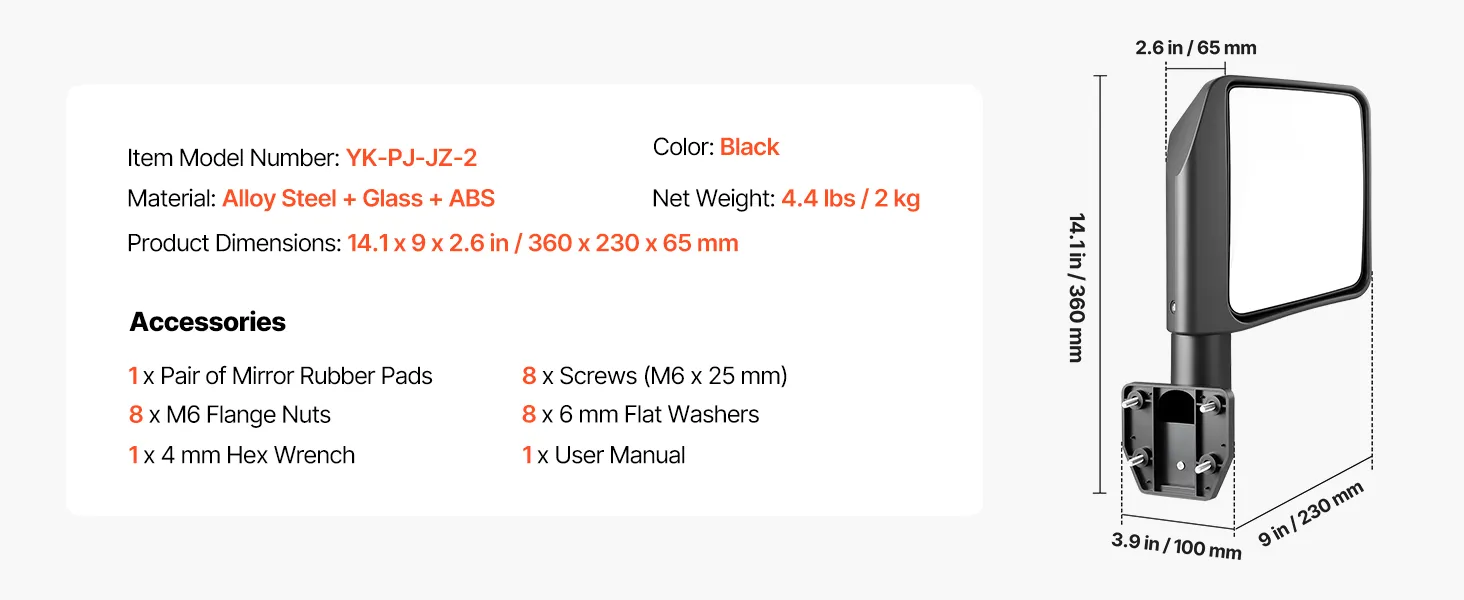Image resolution: width=1464 pixels, height=600 pixels.
Task: Click the 9 in / 230 mm label
Action: pyautogui.click(x=1310, y=514)
